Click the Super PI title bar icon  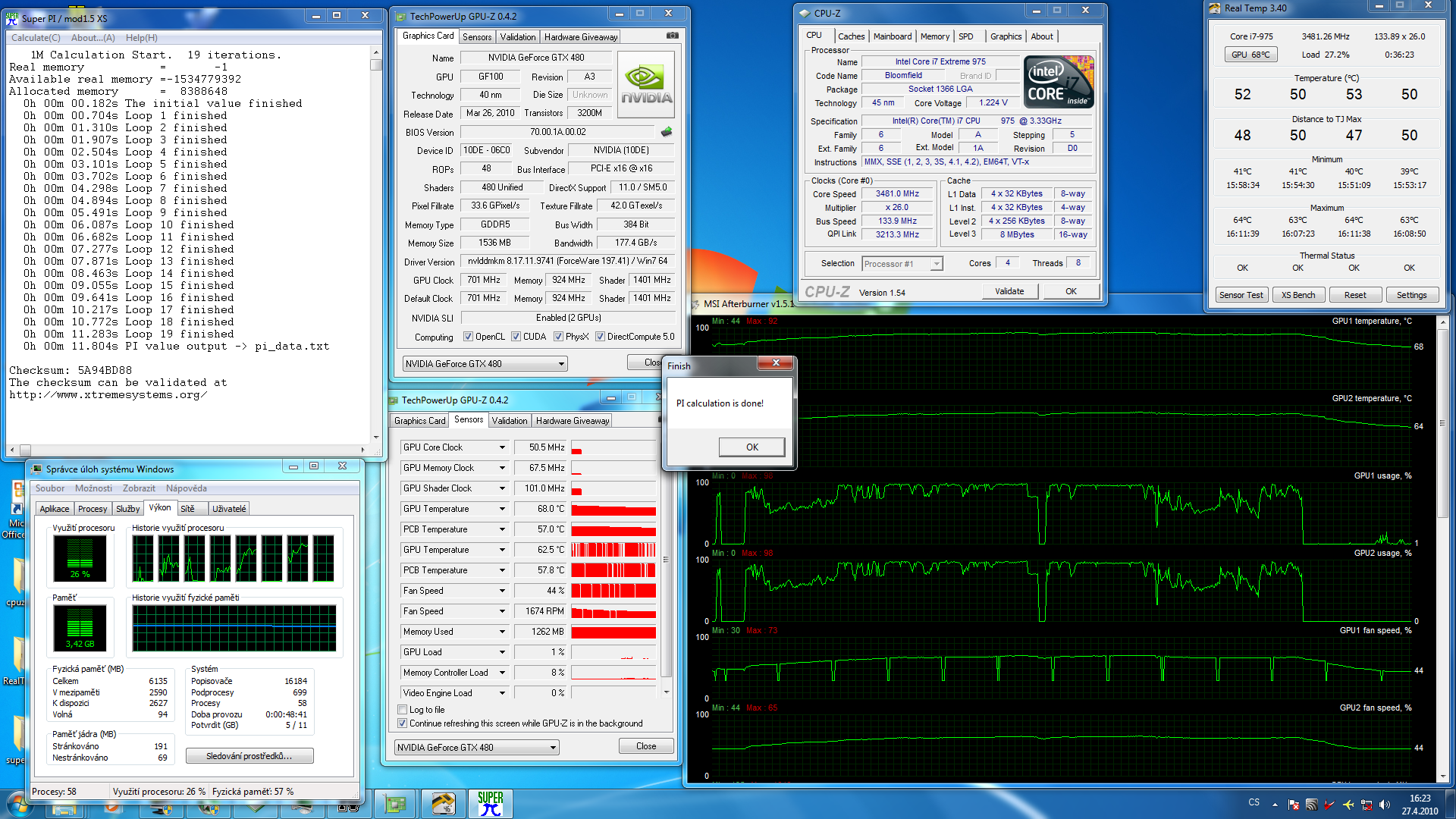point(13,17)
